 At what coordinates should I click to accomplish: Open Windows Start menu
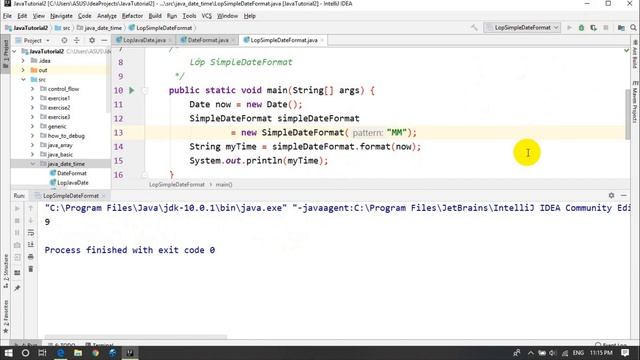point(8,352)
